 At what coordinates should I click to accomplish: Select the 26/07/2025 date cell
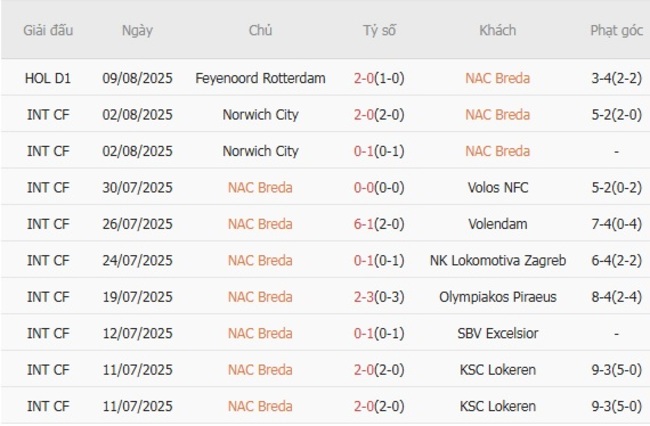click(137, 224)
